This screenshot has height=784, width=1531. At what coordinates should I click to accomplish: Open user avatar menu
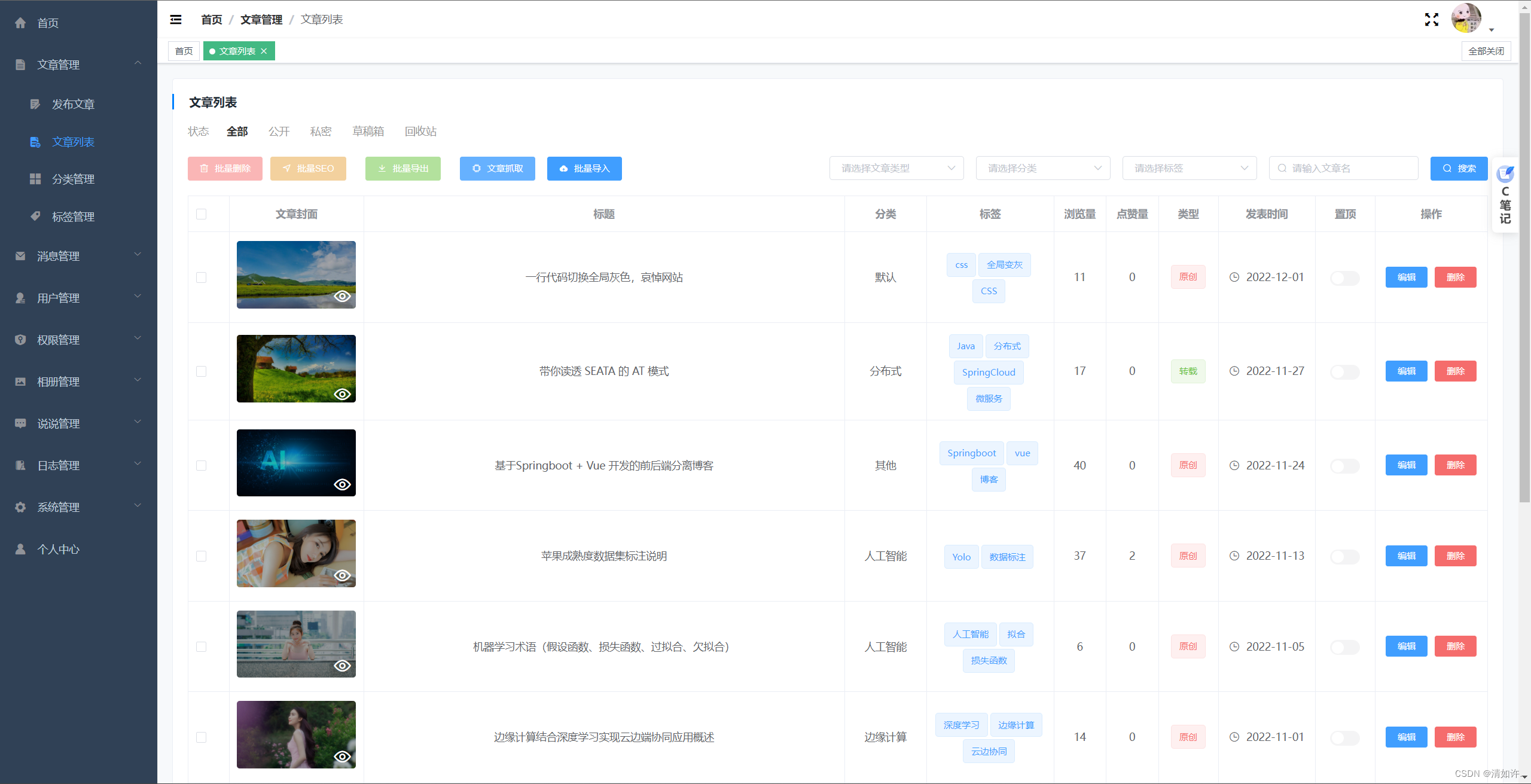coord(1466,19)
